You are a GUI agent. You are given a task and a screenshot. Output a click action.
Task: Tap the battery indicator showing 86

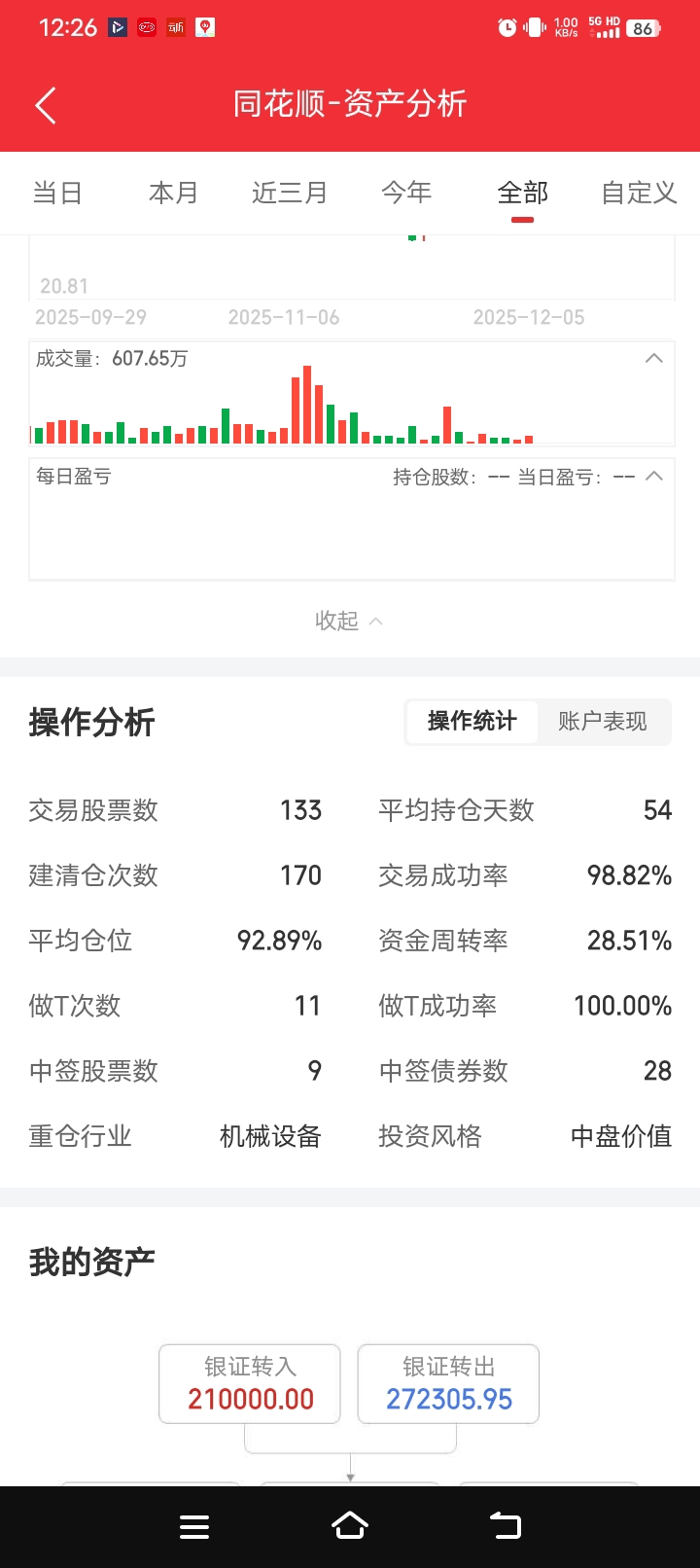pyautogui.click(x=644, y=28)
